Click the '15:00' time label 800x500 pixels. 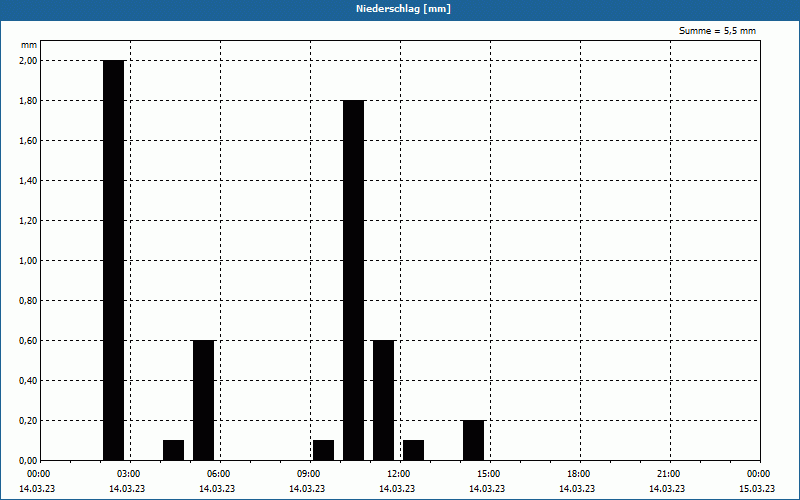click(x=489, y=474)
